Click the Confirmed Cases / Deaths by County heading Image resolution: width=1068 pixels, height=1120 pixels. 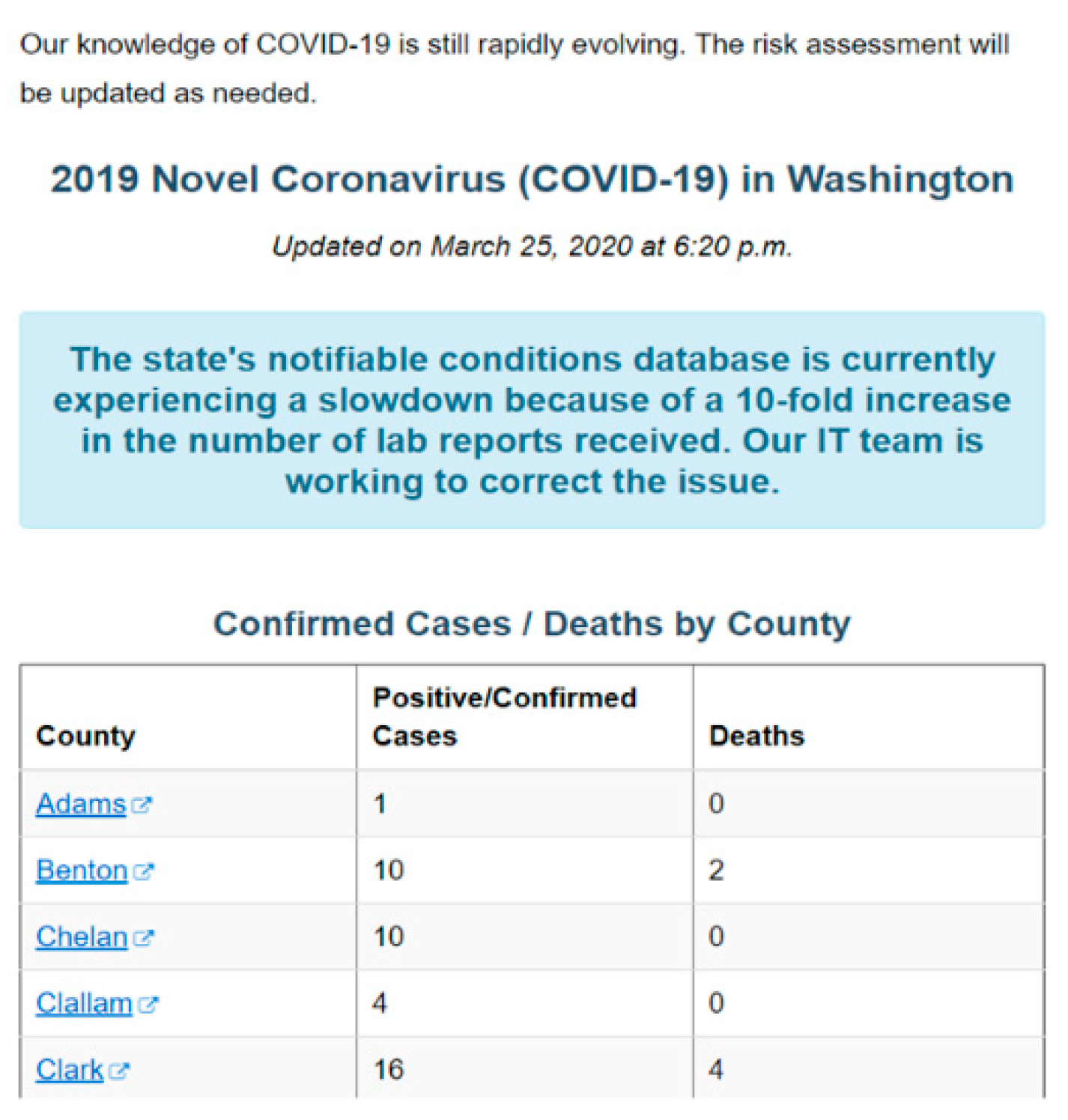[x=532, y=624]
